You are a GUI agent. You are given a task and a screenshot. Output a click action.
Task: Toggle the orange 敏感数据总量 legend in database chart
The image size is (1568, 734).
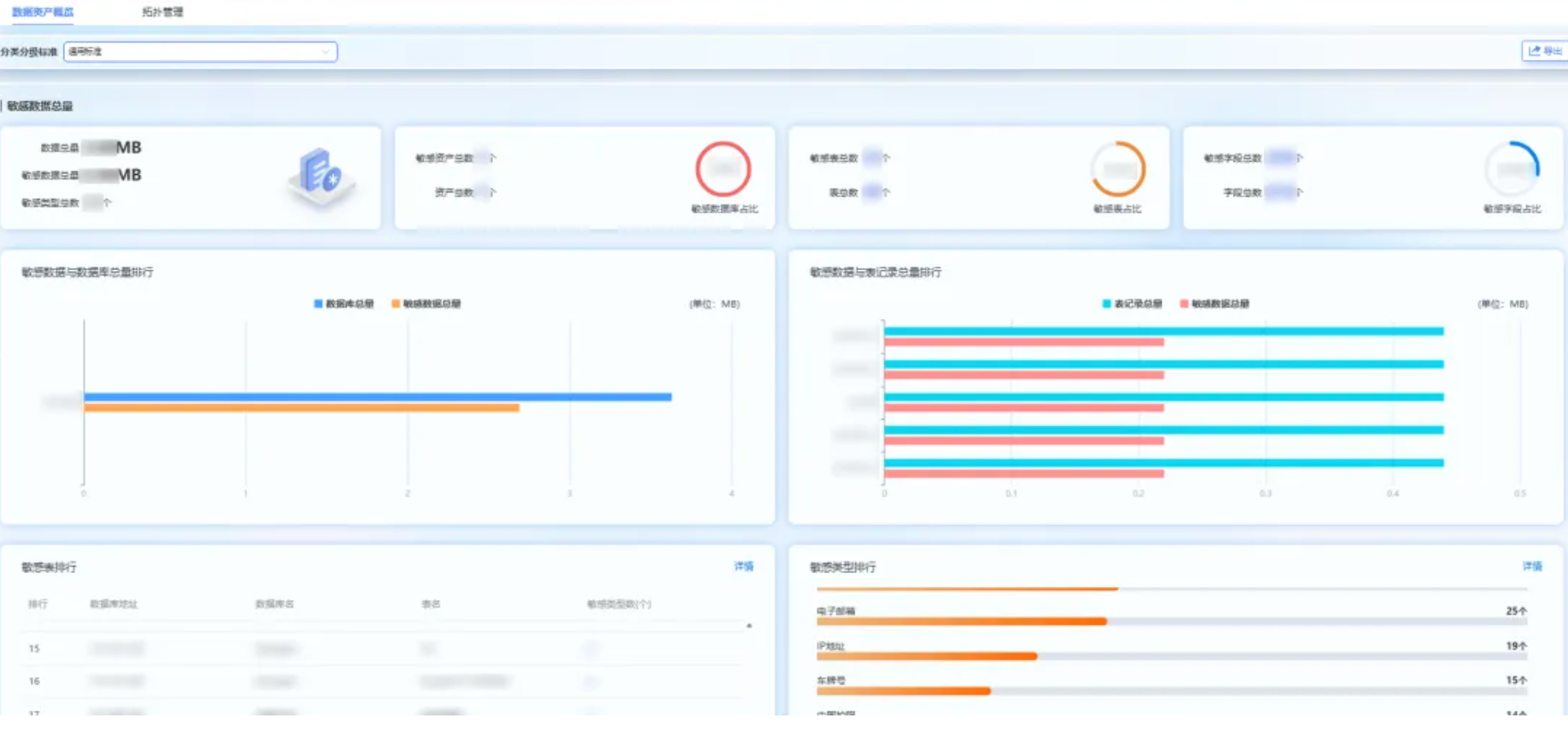[426, 304]
